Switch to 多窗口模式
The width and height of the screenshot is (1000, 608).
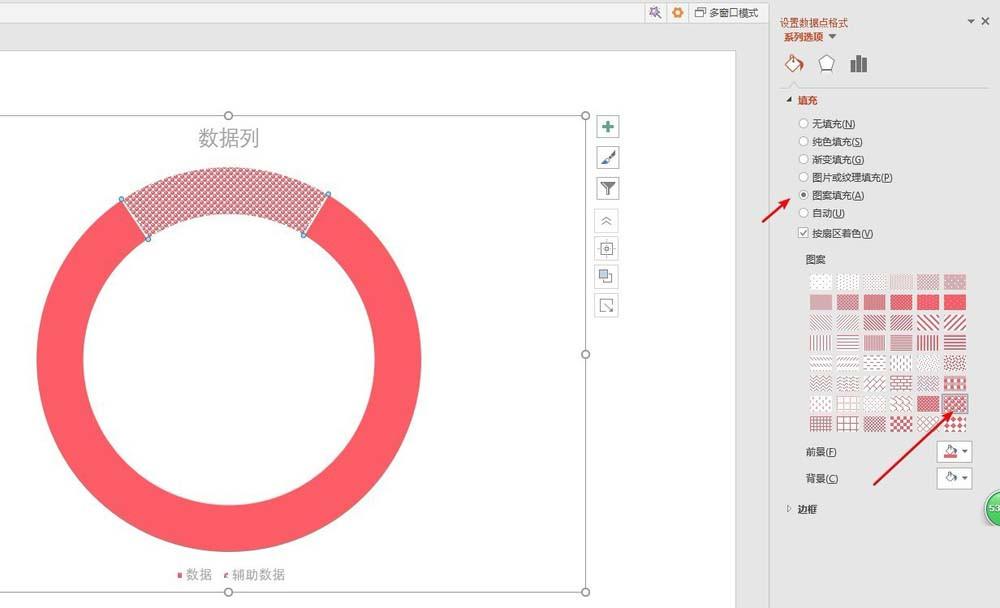point(729,12)
